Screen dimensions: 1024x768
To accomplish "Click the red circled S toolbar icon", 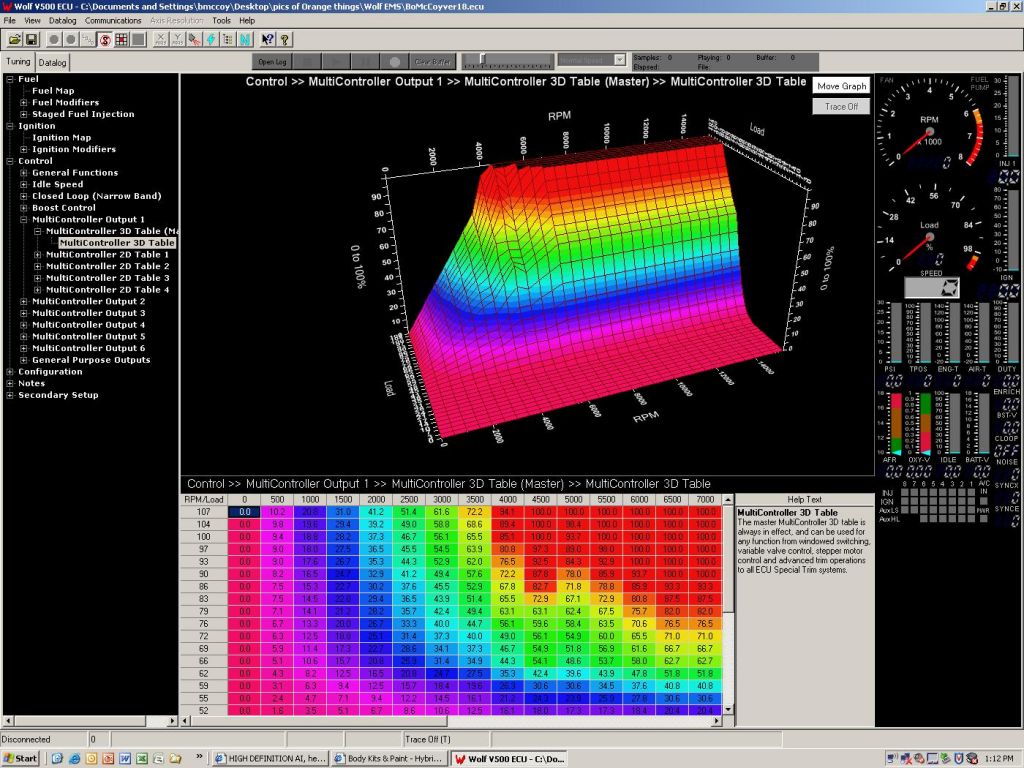I will point(104,39).
